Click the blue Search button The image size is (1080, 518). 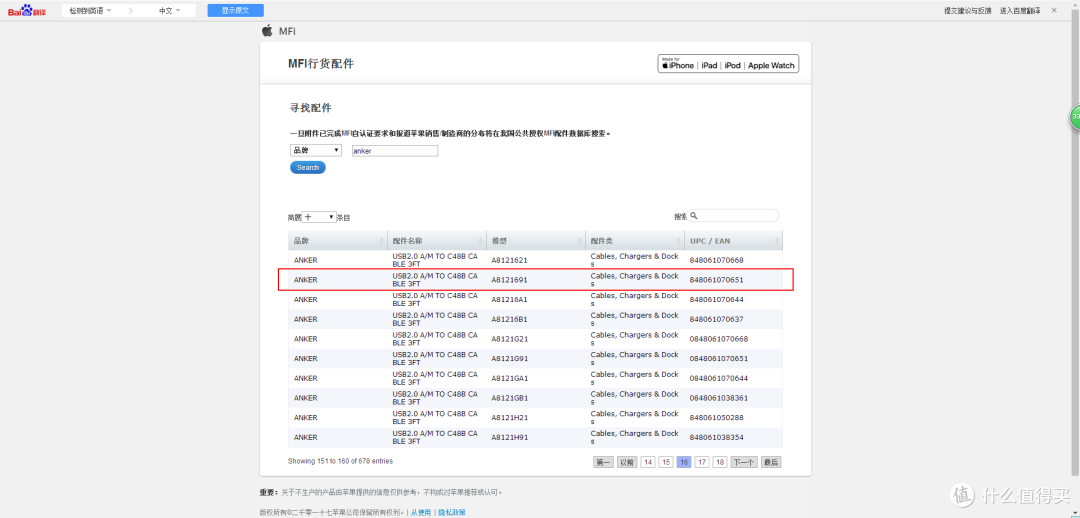(x=308, y=167)
